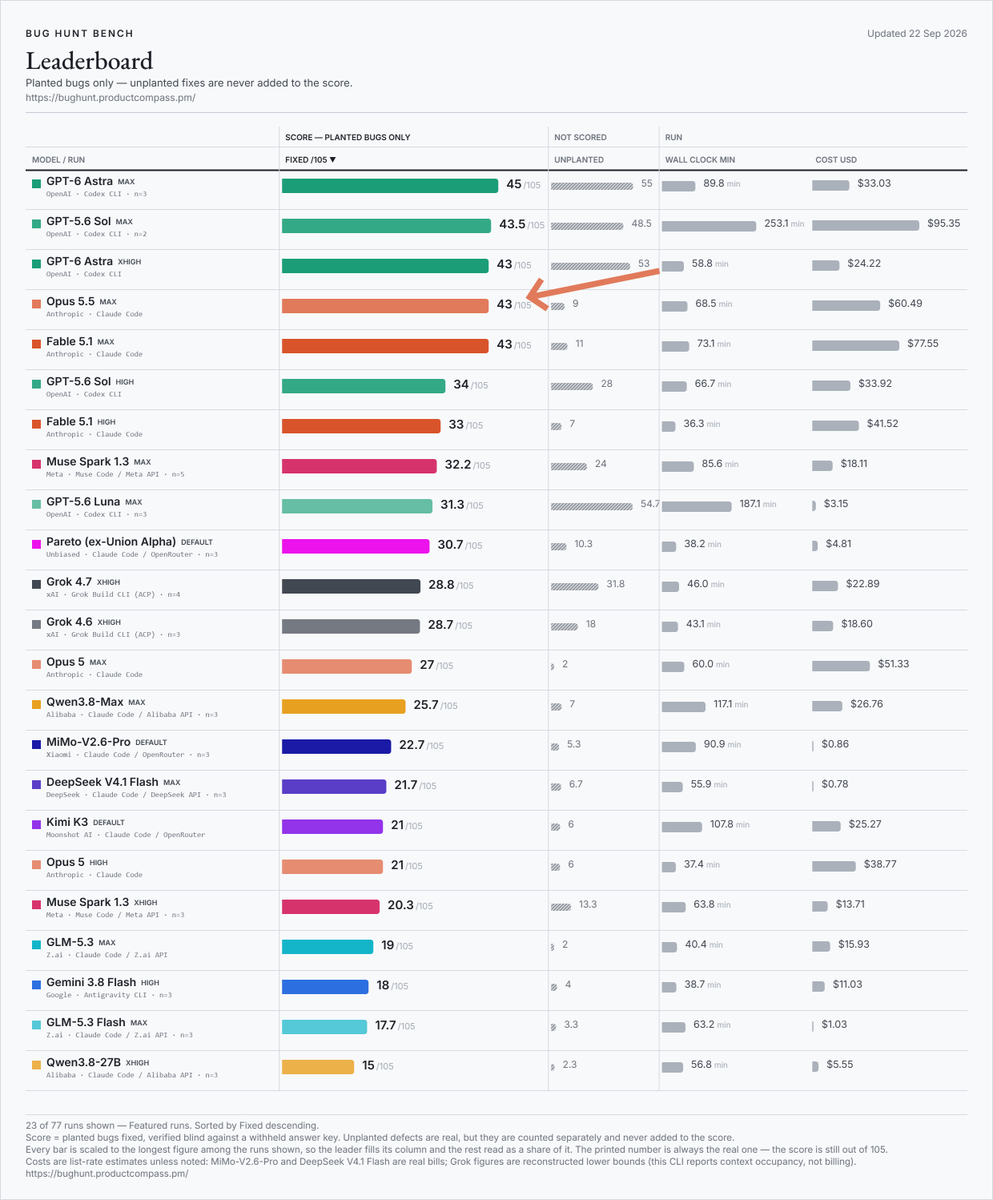This screenshot has height=1200, width=993.
Task: Select the 'Kimi K3' model name
Action: pos(67,821)
